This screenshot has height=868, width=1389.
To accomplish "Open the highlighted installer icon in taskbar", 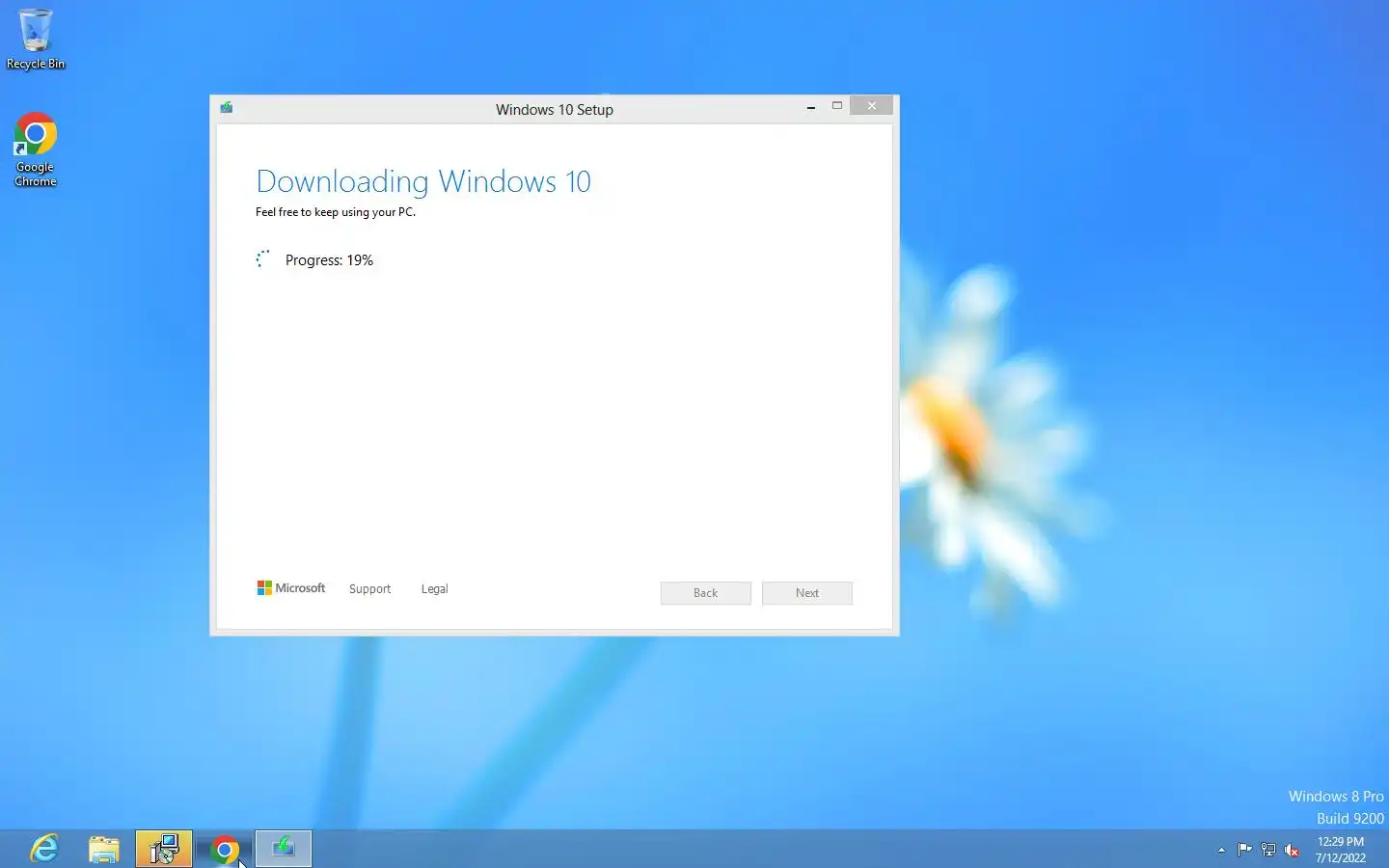I will (164, 849).
